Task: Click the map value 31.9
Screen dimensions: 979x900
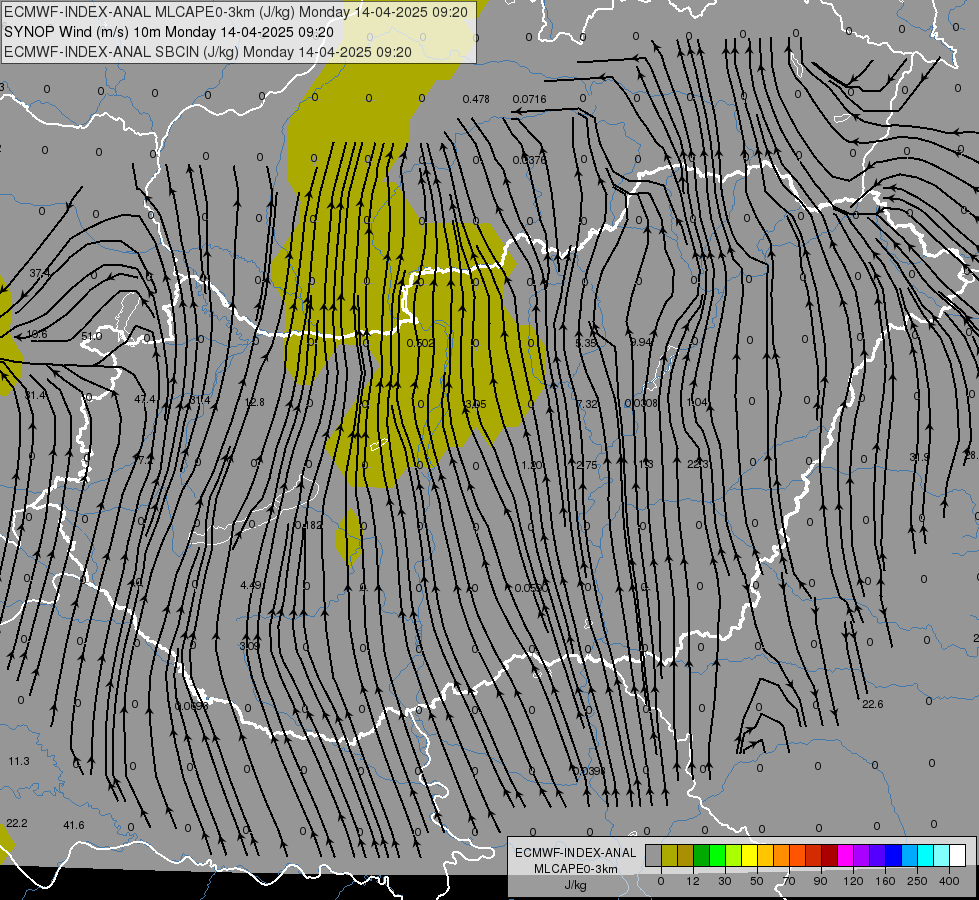Action: click(x=919, y=458)
